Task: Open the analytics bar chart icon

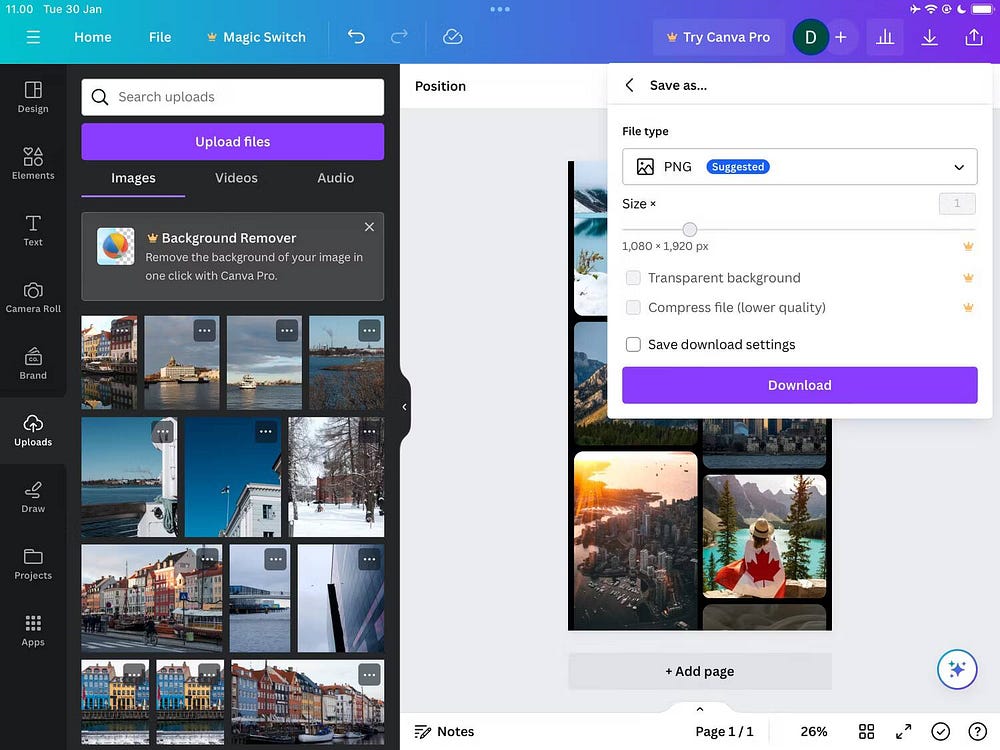Action: point(885,37)
